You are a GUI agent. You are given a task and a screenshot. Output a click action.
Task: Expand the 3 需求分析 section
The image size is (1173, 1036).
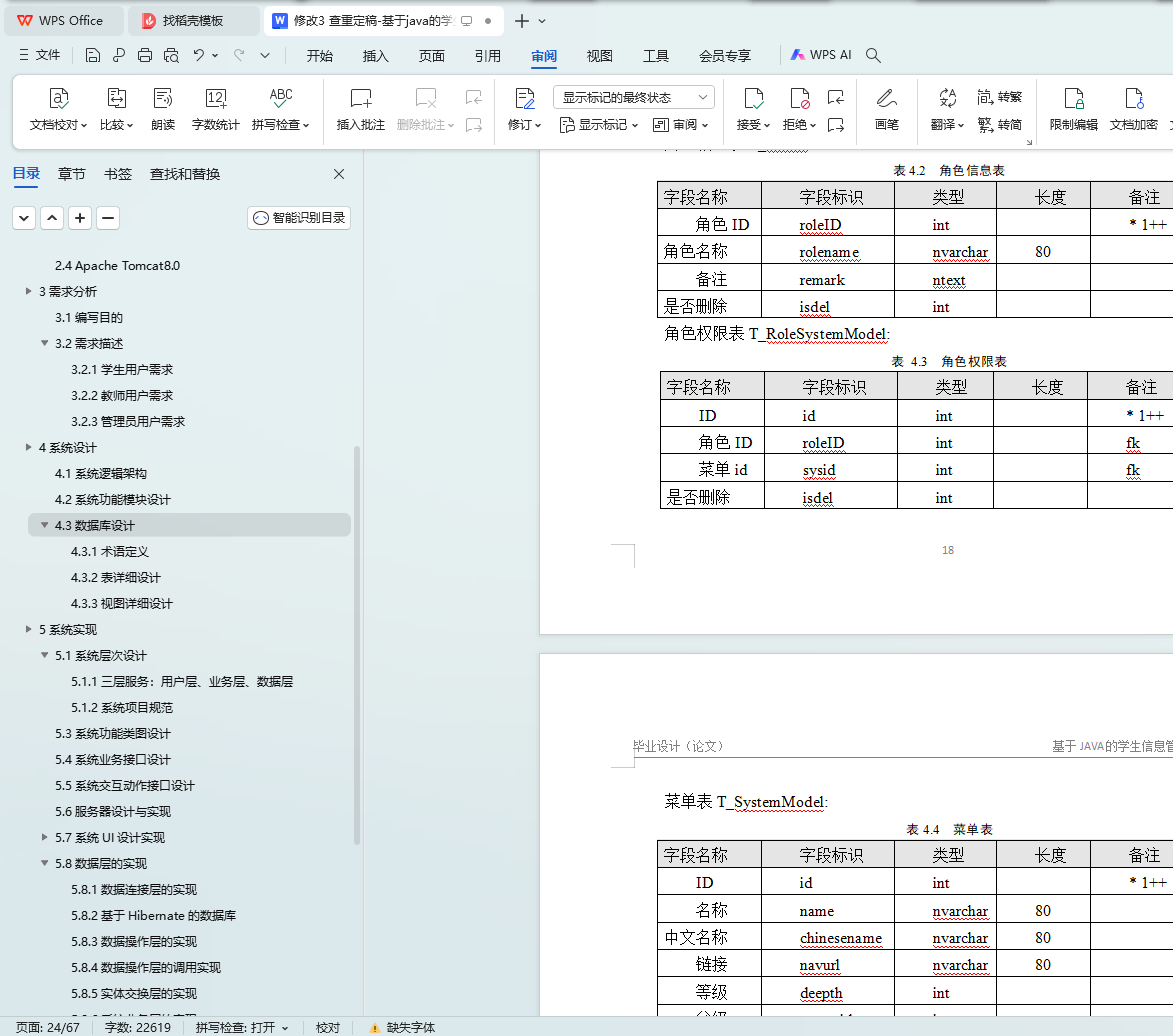pos(28,291)
